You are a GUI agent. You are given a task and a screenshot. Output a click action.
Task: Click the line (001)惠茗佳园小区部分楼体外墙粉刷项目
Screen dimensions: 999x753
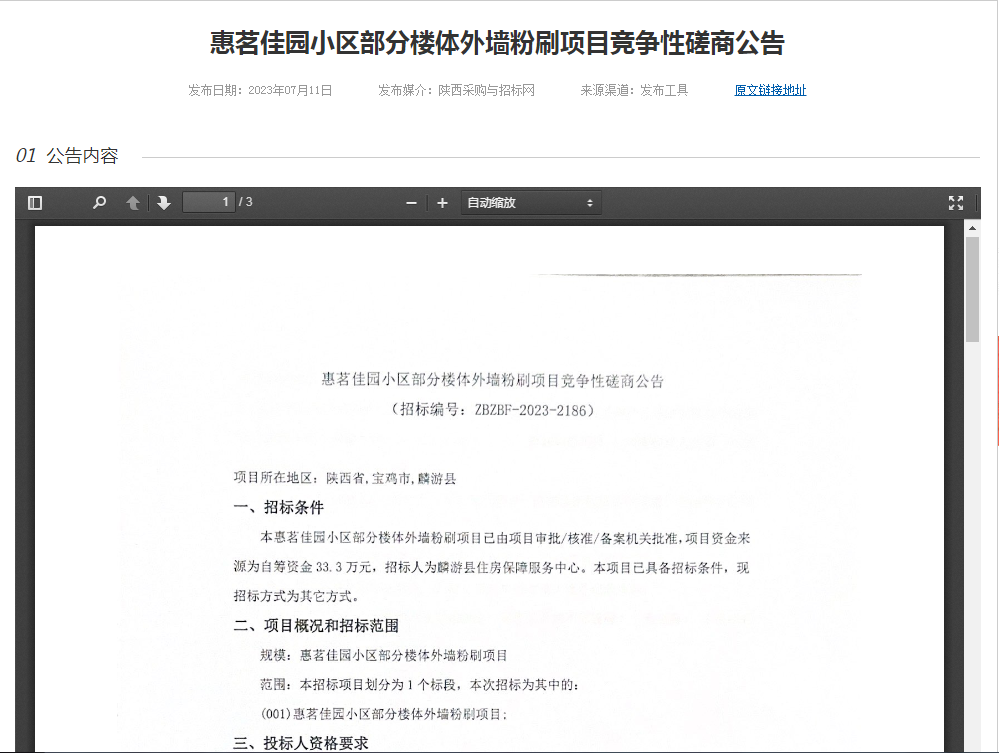384,714
